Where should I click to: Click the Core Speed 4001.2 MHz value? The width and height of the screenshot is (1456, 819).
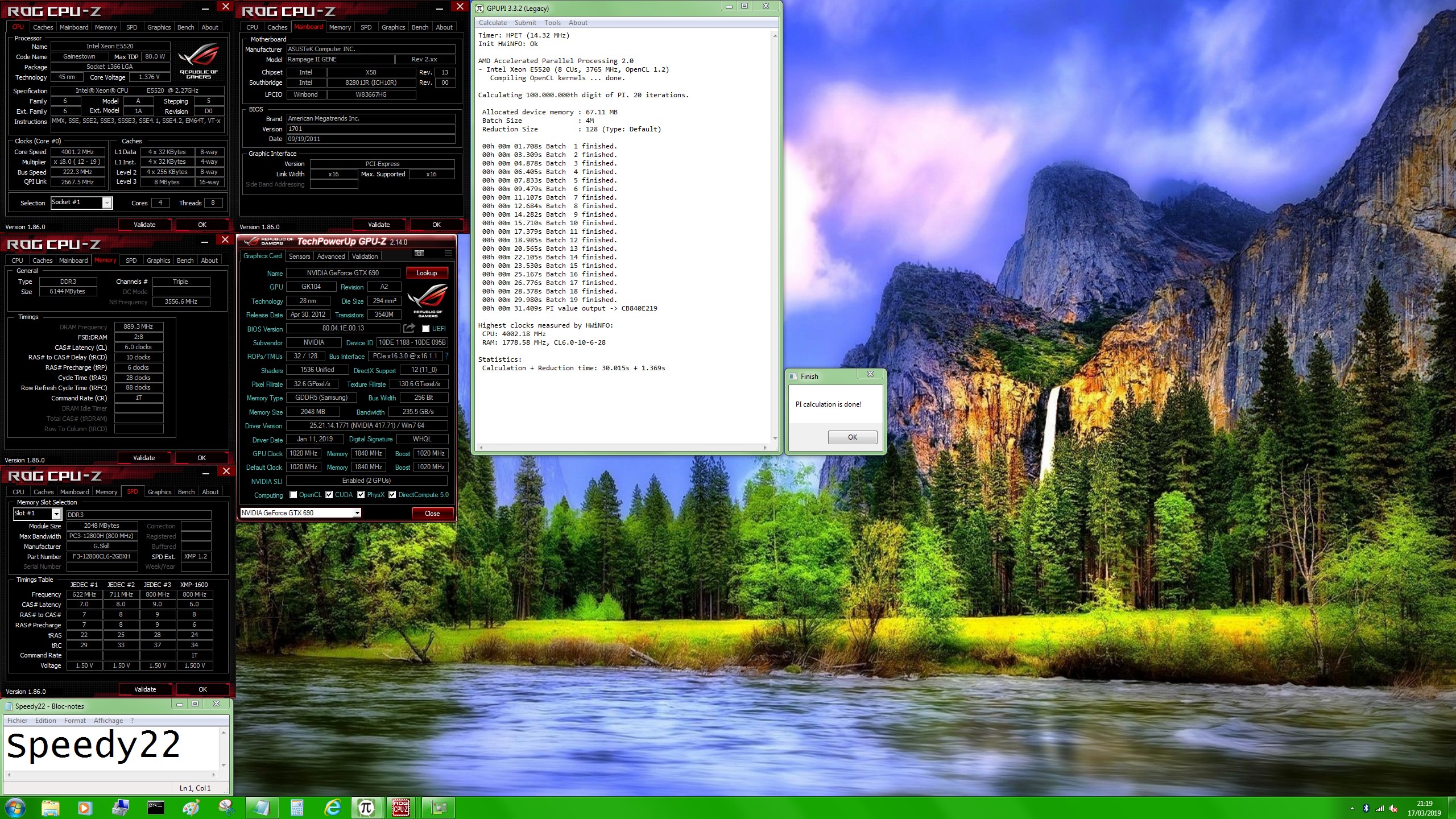coord(78,152)
